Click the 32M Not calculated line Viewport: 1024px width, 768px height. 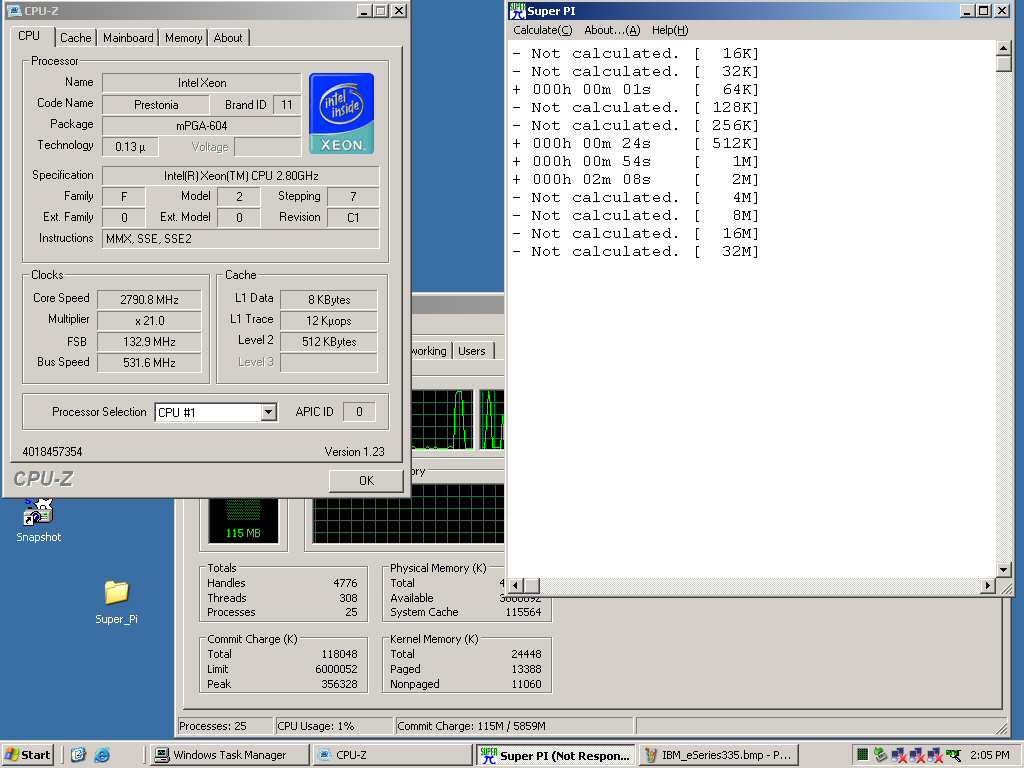[x=635, y=251]
